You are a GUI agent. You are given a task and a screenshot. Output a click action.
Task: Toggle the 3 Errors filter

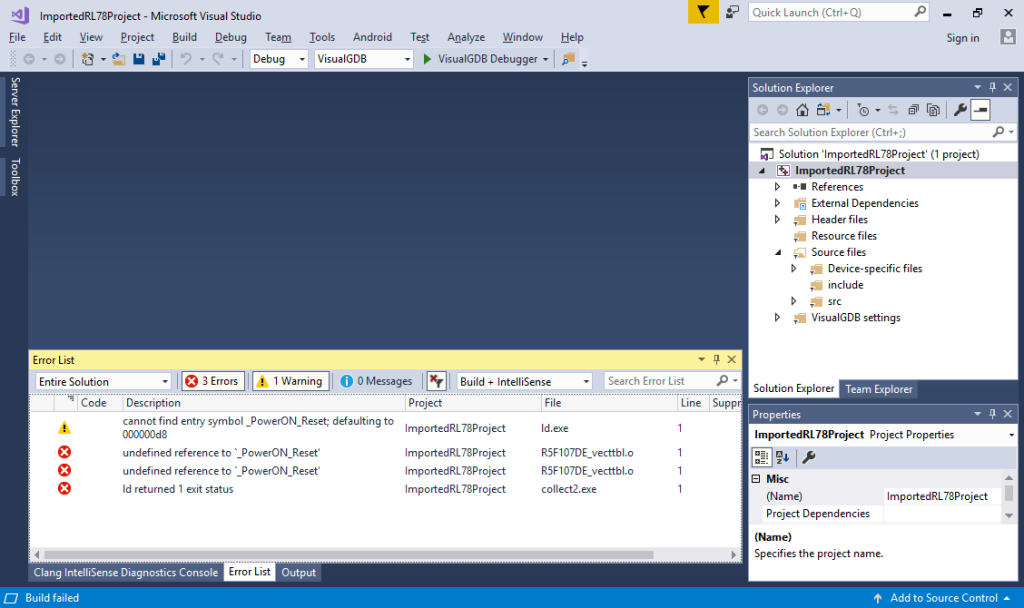(212, 380)
